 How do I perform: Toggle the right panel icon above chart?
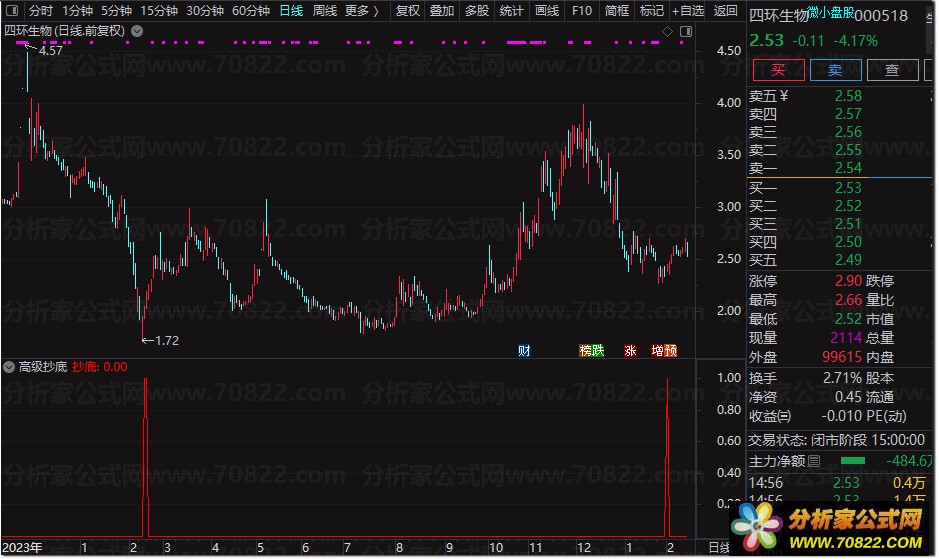click(686, 32)
